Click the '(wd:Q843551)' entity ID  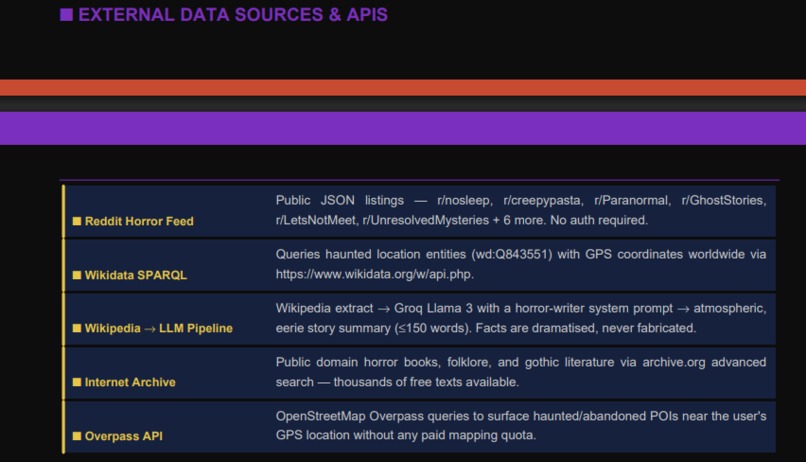(x=511, y=254)
